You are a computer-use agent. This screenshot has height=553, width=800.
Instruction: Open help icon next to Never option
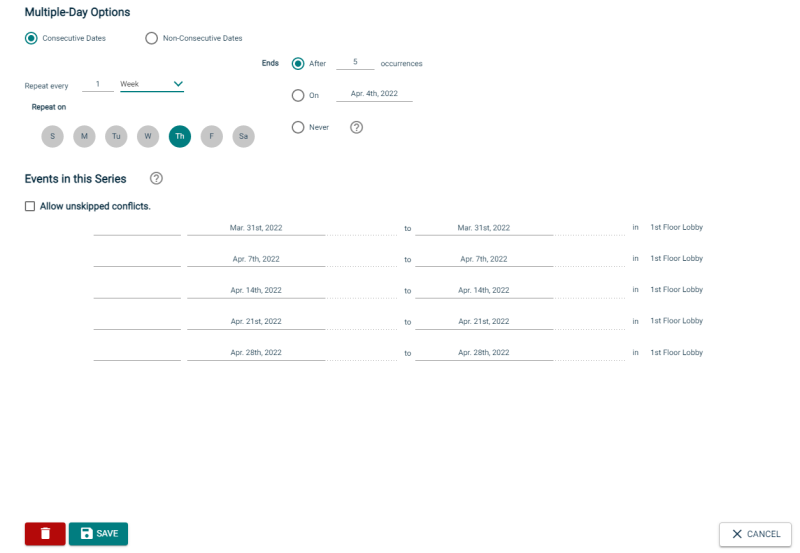[357, 128]
